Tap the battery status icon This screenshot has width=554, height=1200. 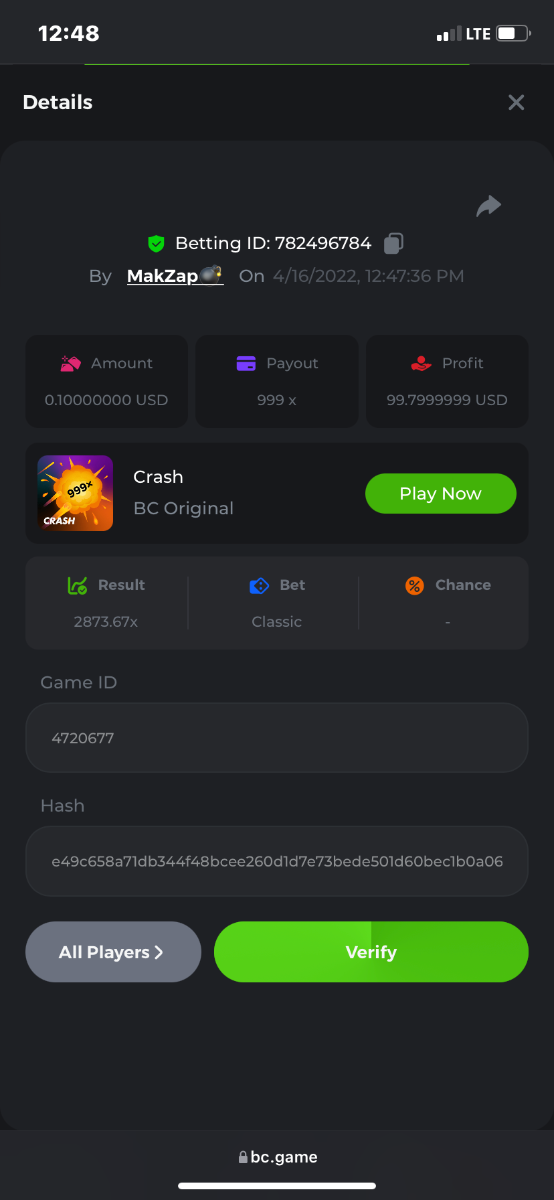coord(513,34)
